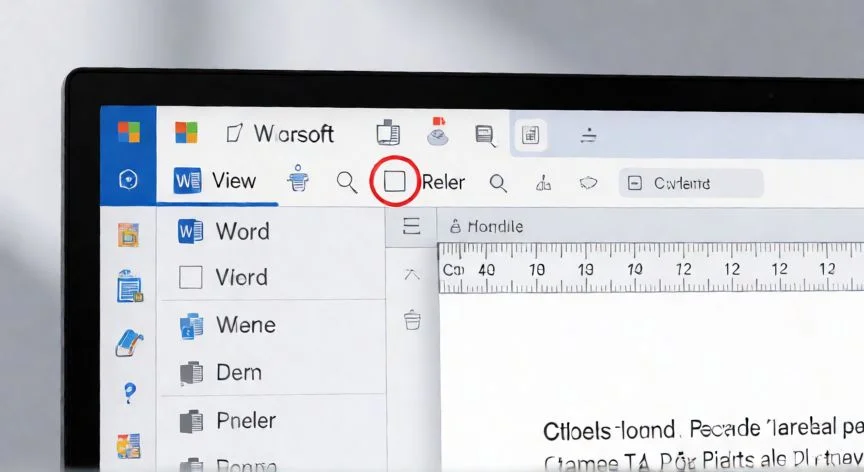Click the blue figure icon after View
The width and height of the screenshot is (864, 472).
(x=298, y=178)
